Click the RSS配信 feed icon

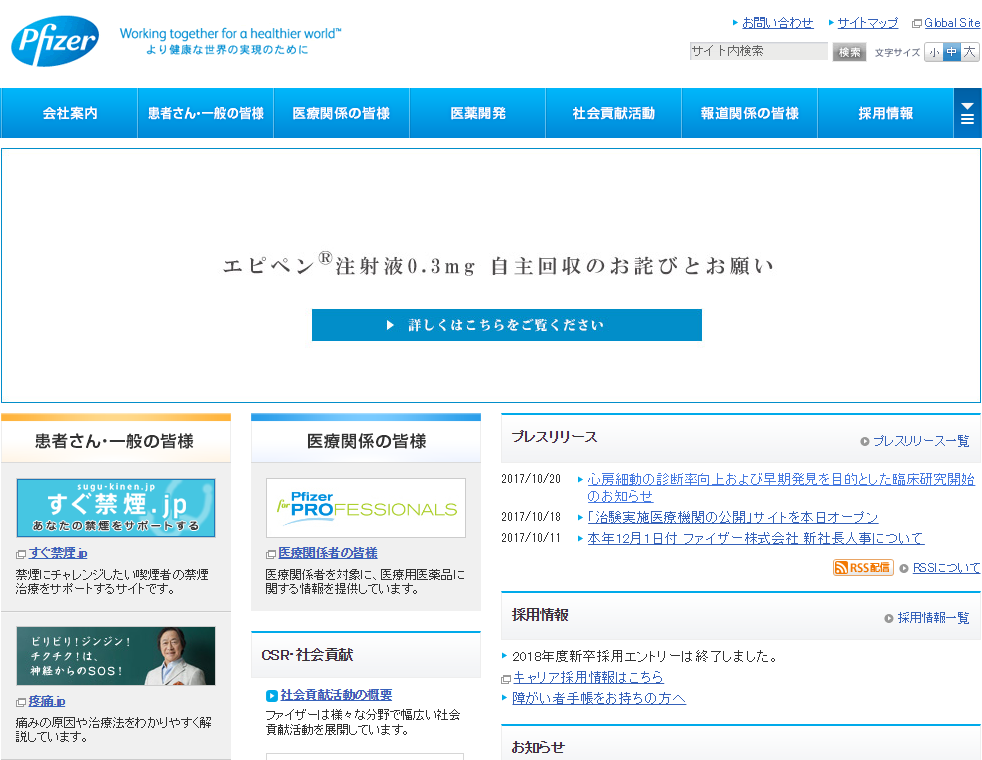(x=863, y=567)
